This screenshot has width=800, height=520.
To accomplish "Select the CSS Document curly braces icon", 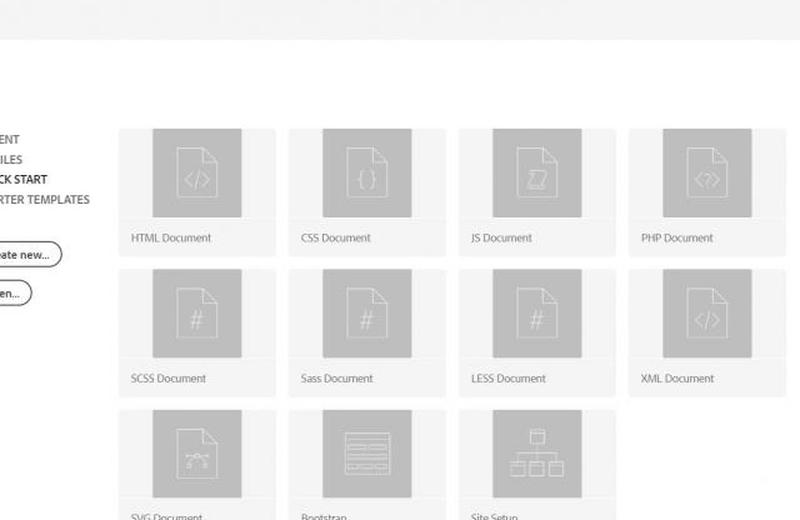I will coord(367,172).
